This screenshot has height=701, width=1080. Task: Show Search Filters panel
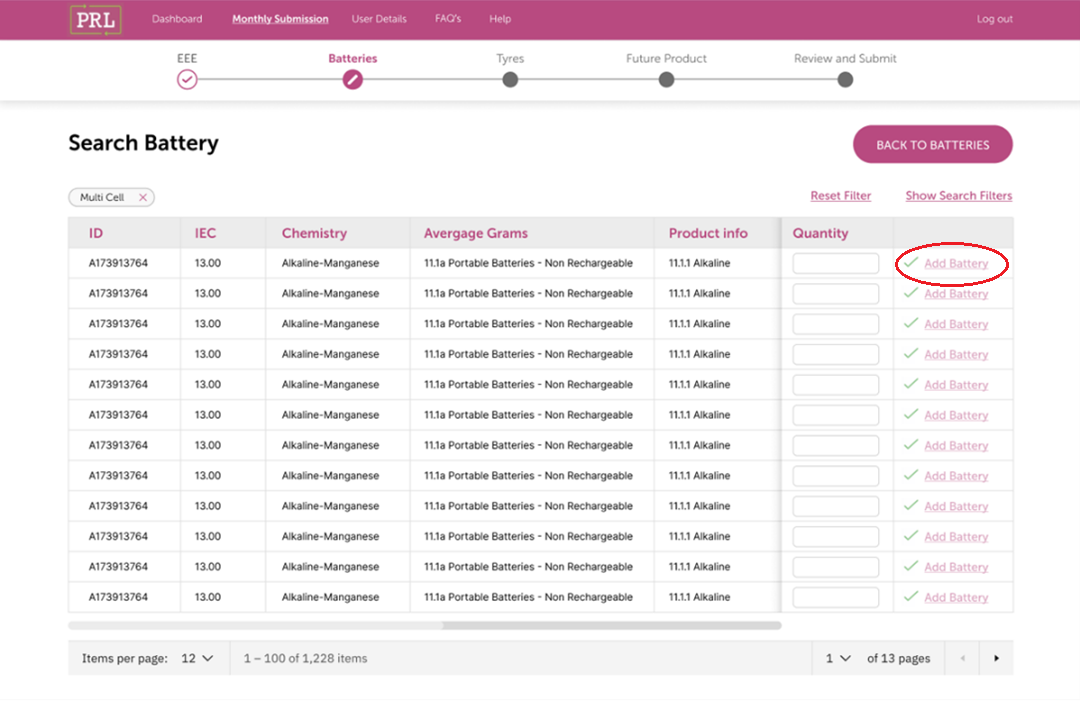point(958,196)
